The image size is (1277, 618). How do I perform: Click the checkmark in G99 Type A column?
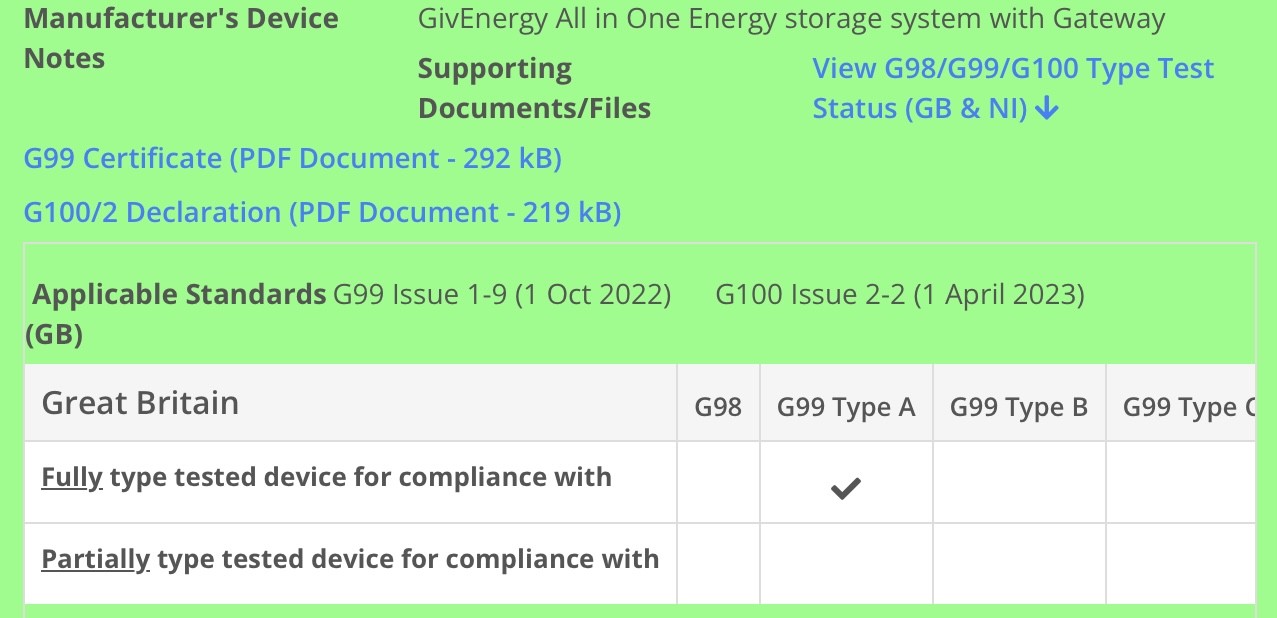(x=846, y=489)
